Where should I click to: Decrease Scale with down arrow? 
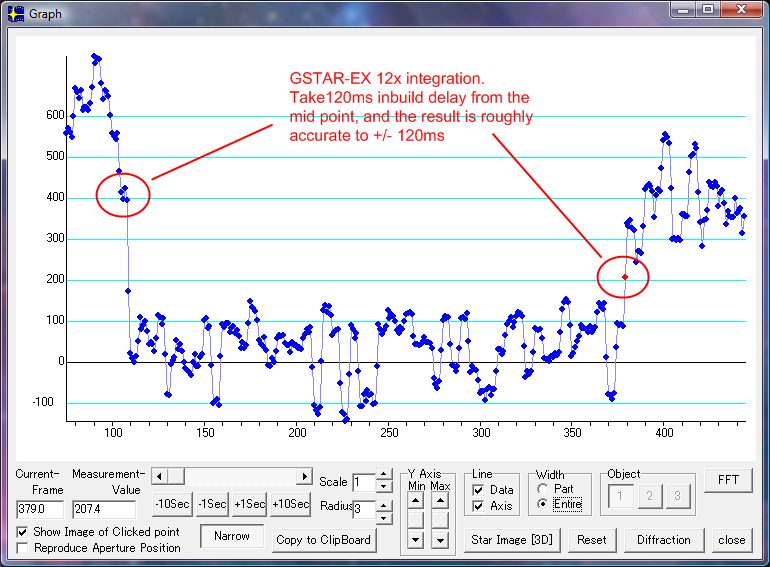click(x=384, y=486)
